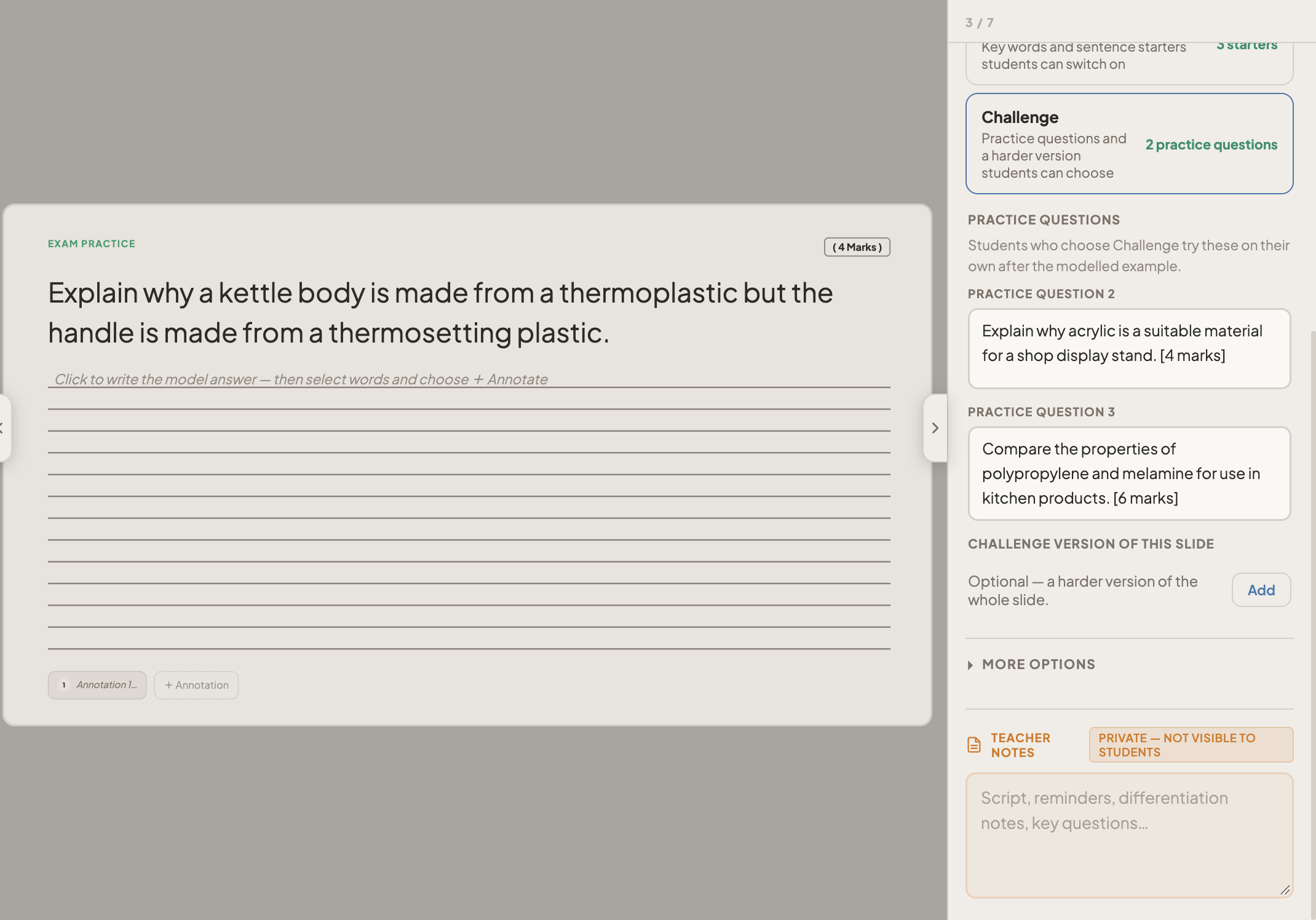Click the teacher notes resize handle
The width and height of the screenshot is (1316, 920).
(x=1285, y=890)
